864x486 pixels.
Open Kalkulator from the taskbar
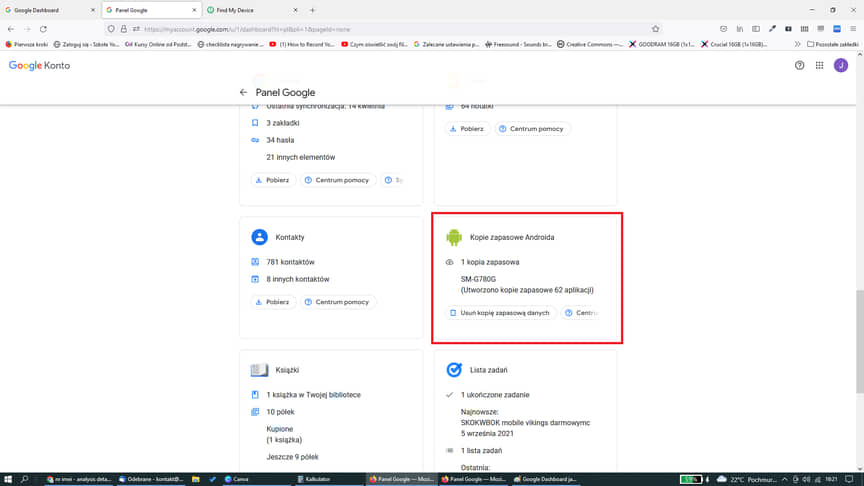314,479
